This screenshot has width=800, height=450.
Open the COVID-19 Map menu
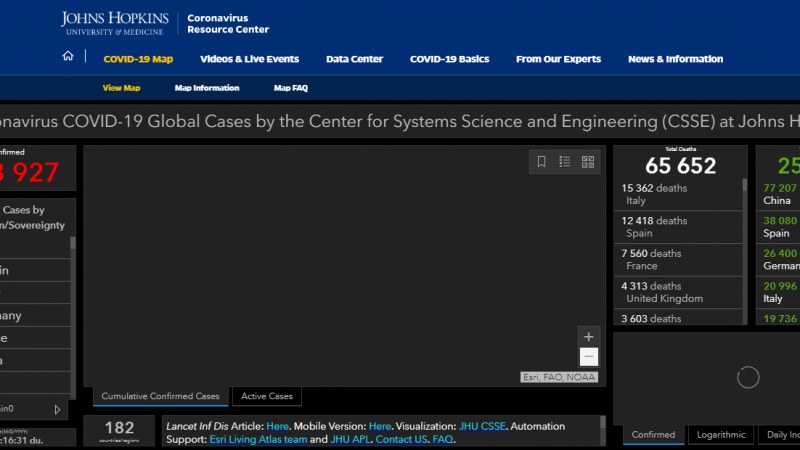pos(138,59)
